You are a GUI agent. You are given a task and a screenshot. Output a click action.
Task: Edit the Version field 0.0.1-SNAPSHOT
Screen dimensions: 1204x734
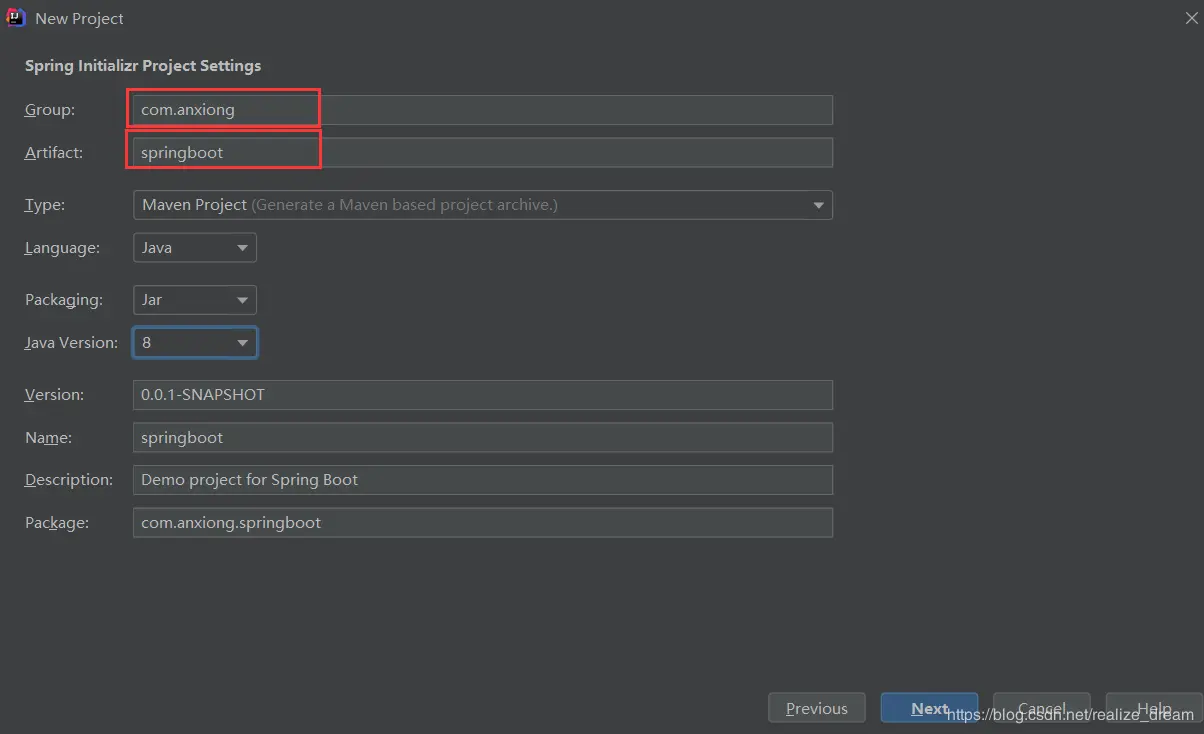click(x=482, y=395)
